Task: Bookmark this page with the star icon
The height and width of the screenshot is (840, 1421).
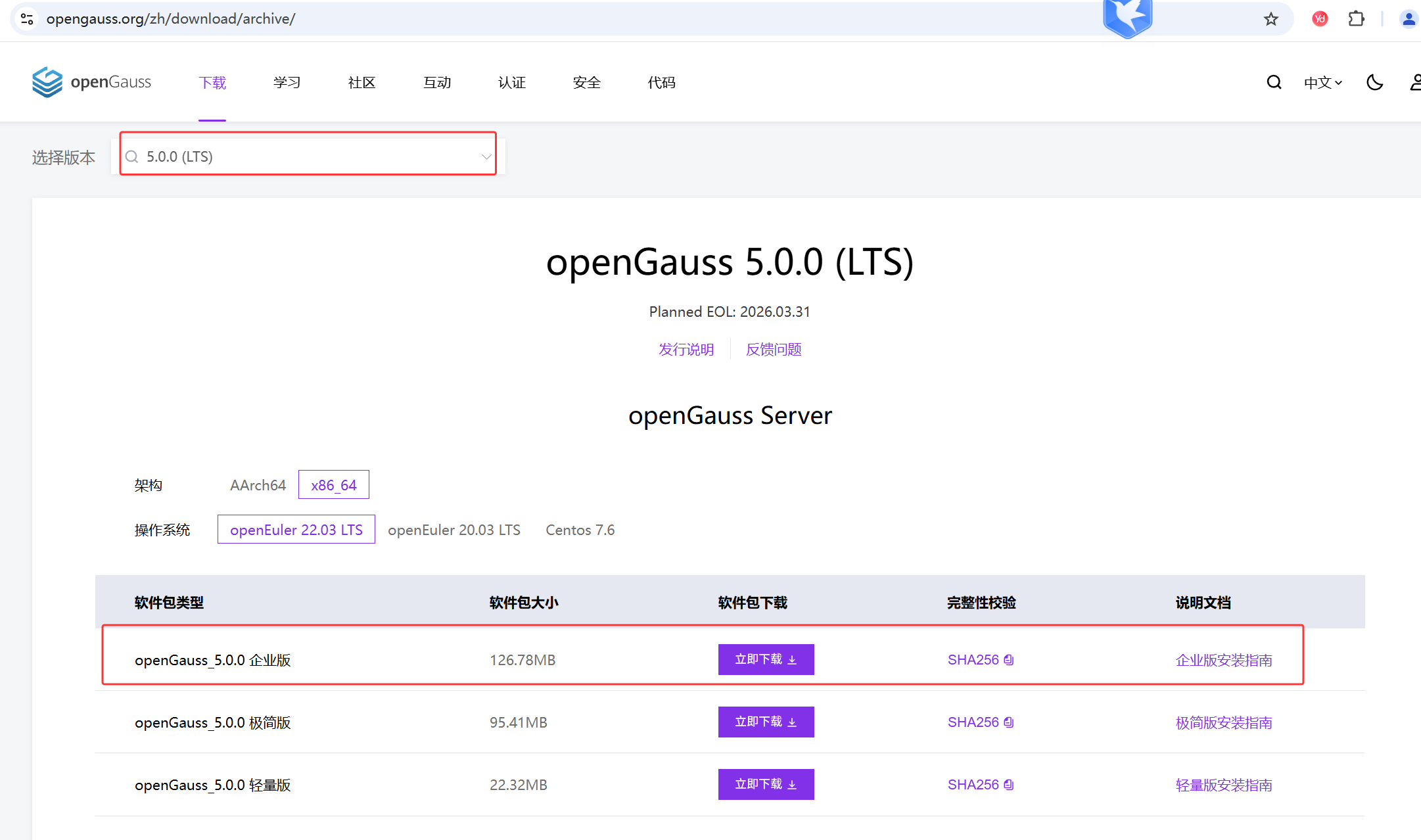Action: [x=1270, y=19]
